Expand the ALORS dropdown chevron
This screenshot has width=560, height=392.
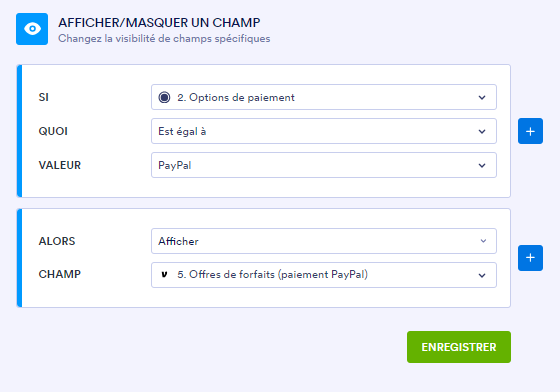tap(483, 241)
